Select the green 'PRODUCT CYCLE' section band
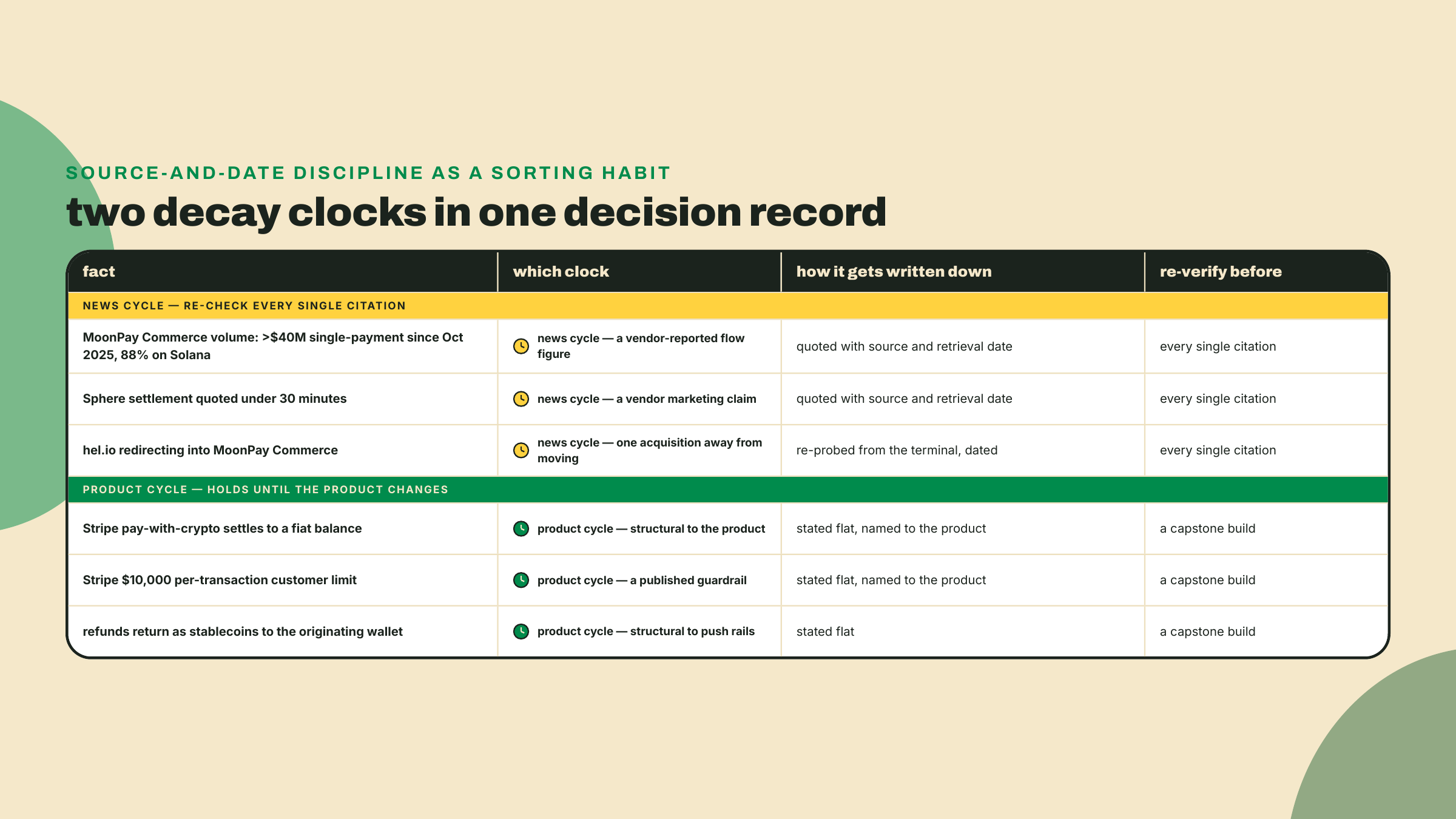 (728, 490)
